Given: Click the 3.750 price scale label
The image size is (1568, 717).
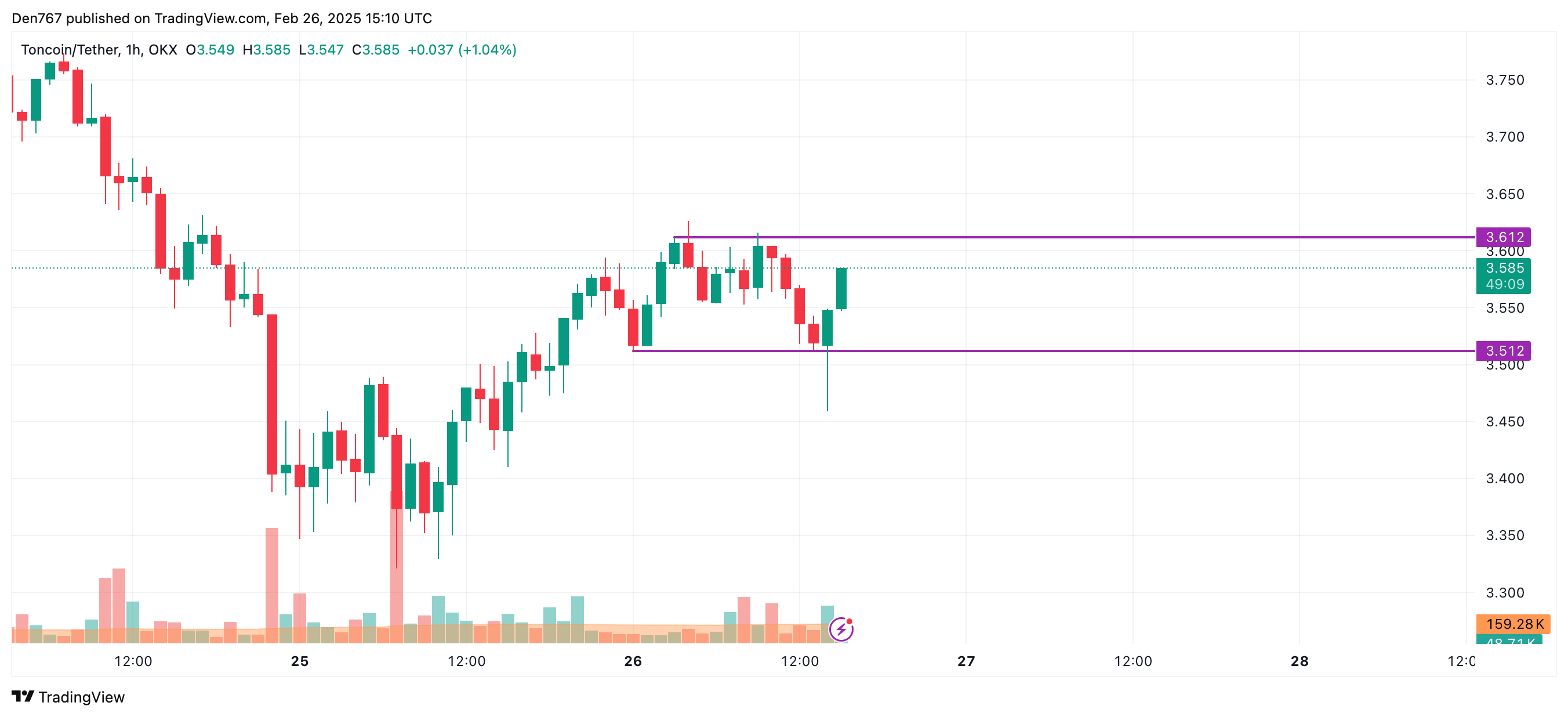Looking at the screenshot, I should [x=1505, y=81].
